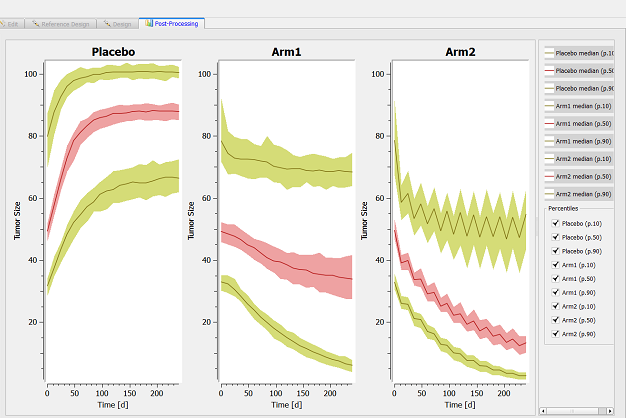Switch to the Reference Design tab
Screen dimensions: 626x418
point(62,22)
